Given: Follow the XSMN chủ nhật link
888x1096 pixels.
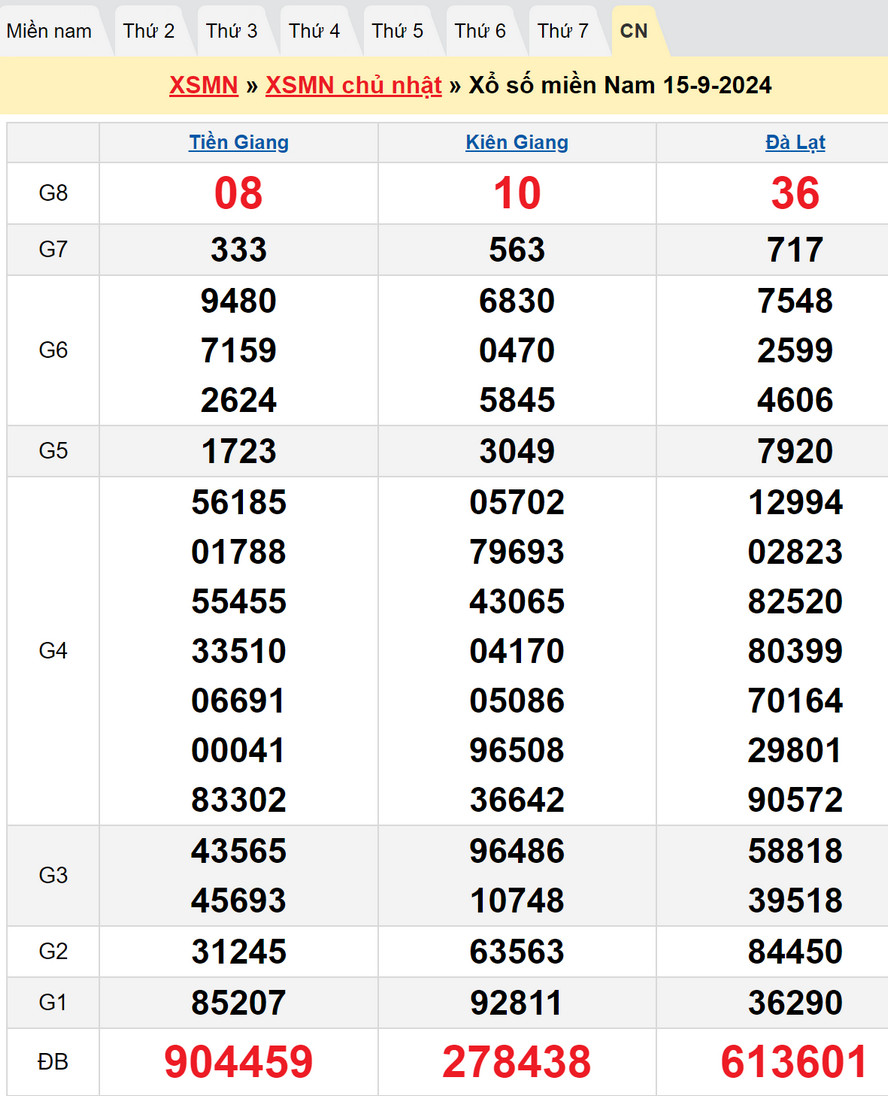Looking at the screenshot, I should click(x=353, y=85).
